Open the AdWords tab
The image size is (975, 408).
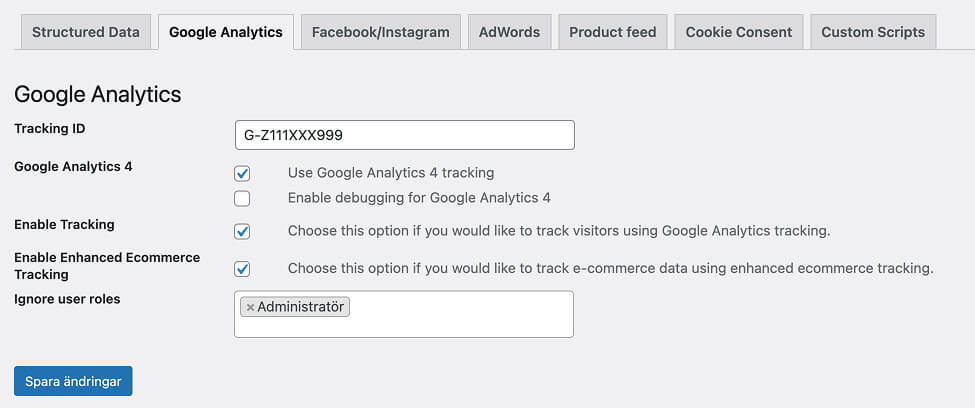509,32
